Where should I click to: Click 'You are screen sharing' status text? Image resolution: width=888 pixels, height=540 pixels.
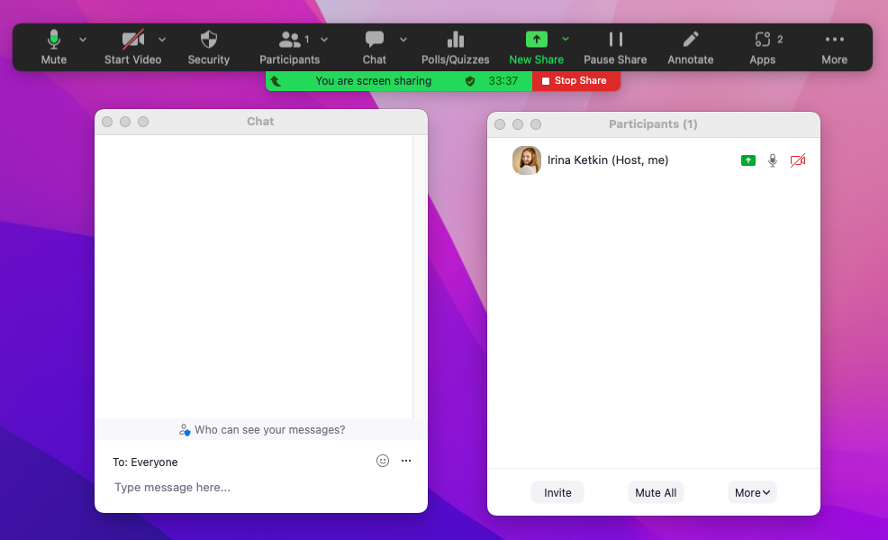[x=373, y=81]
